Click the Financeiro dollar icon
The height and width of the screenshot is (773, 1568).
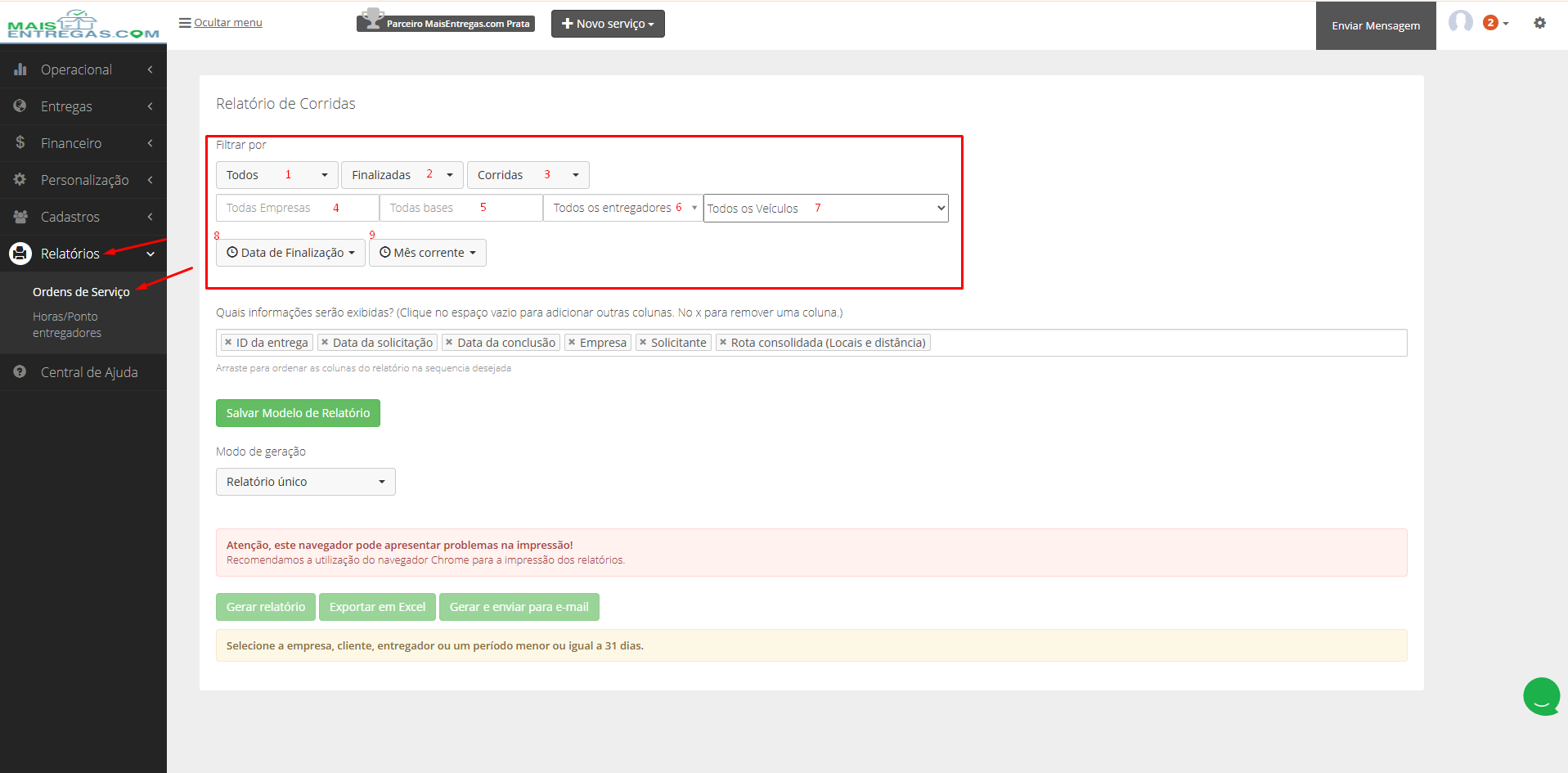pyautogui.click(x=20, y=143)
